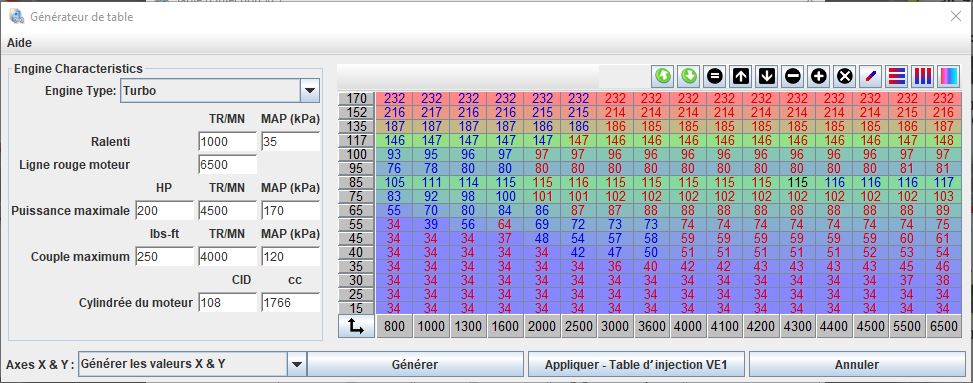Click the pink-to-cyan color gradient icon
This screenshot has width=973, height=383.
pos(949,76)
